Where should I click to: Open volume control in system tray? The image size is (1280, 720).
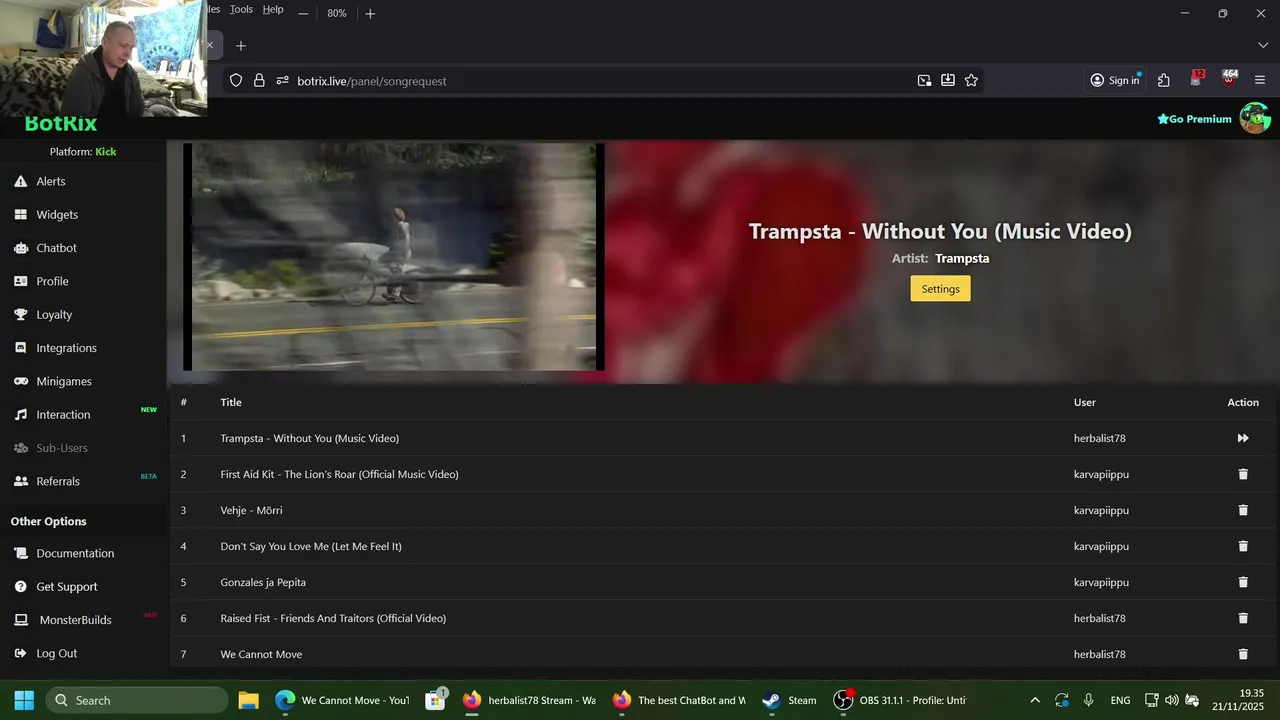[x=1171, y=700]
